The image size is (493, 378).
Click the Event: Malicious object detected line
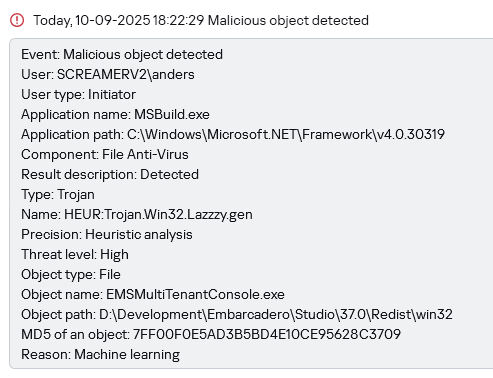[x=122, y=54]
